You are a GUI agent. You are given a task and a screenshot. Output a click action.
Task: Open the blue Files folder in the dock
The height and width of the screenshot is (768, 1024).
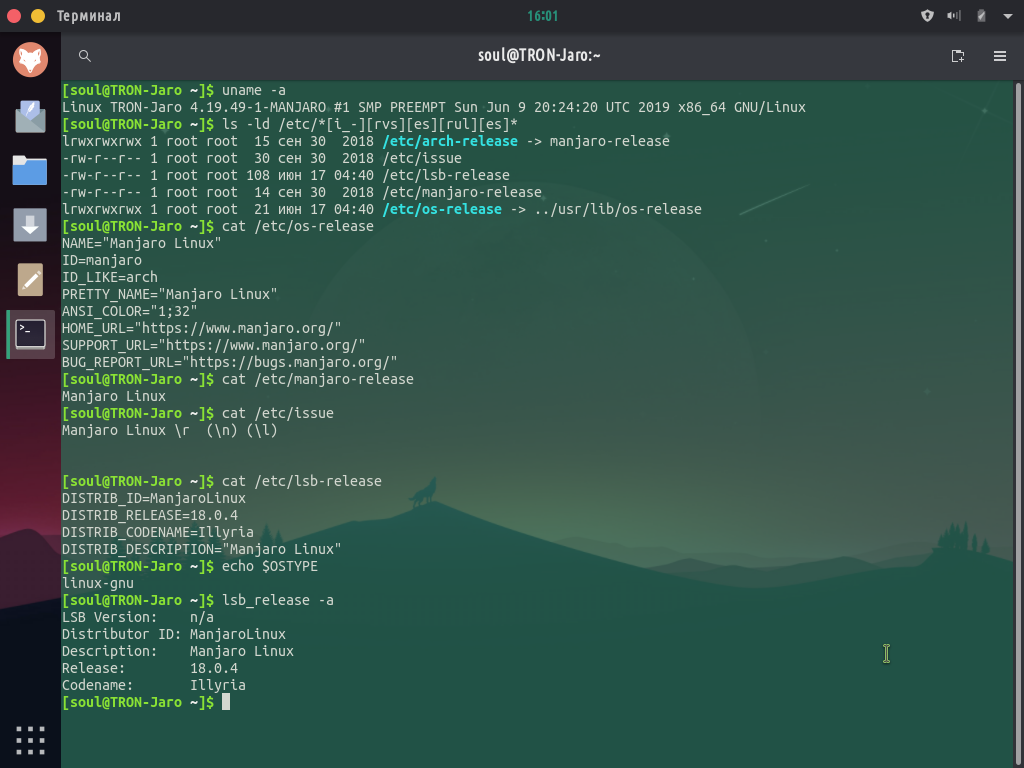coord(30,170)
